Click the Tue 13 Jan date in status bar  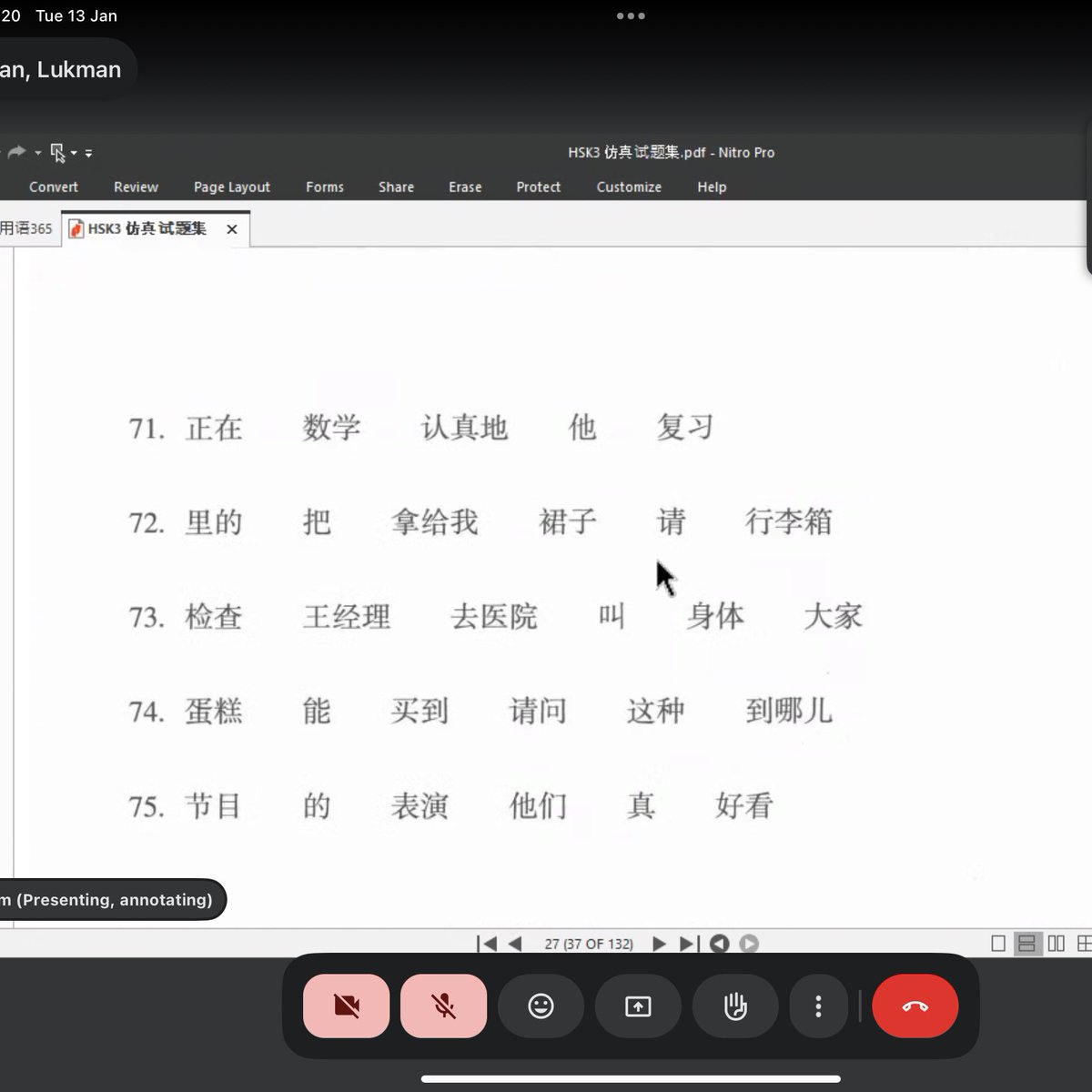tap(76, 15)
